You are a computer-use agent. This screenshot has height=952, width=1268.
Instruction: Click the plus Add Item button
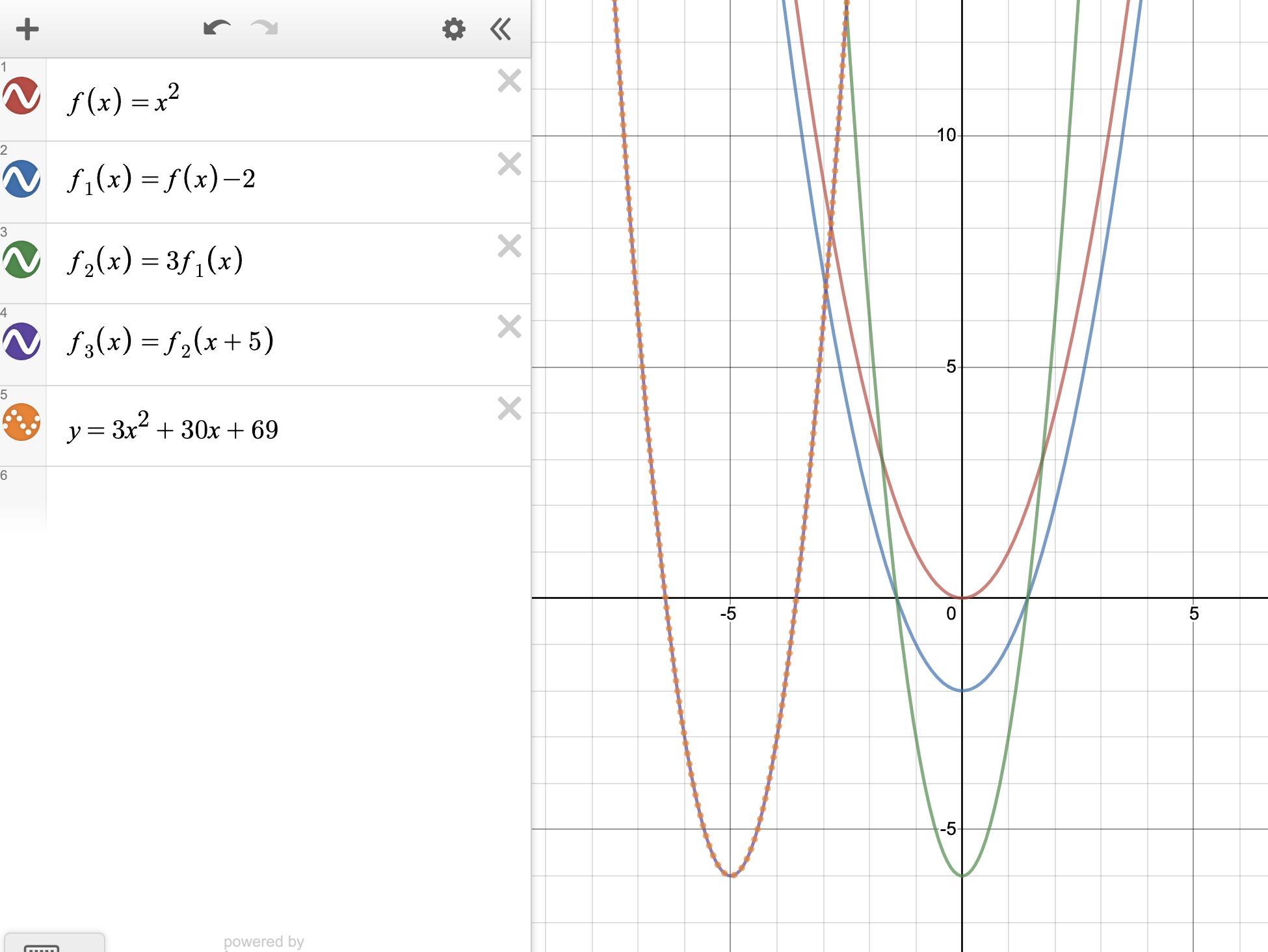[27, 29]
